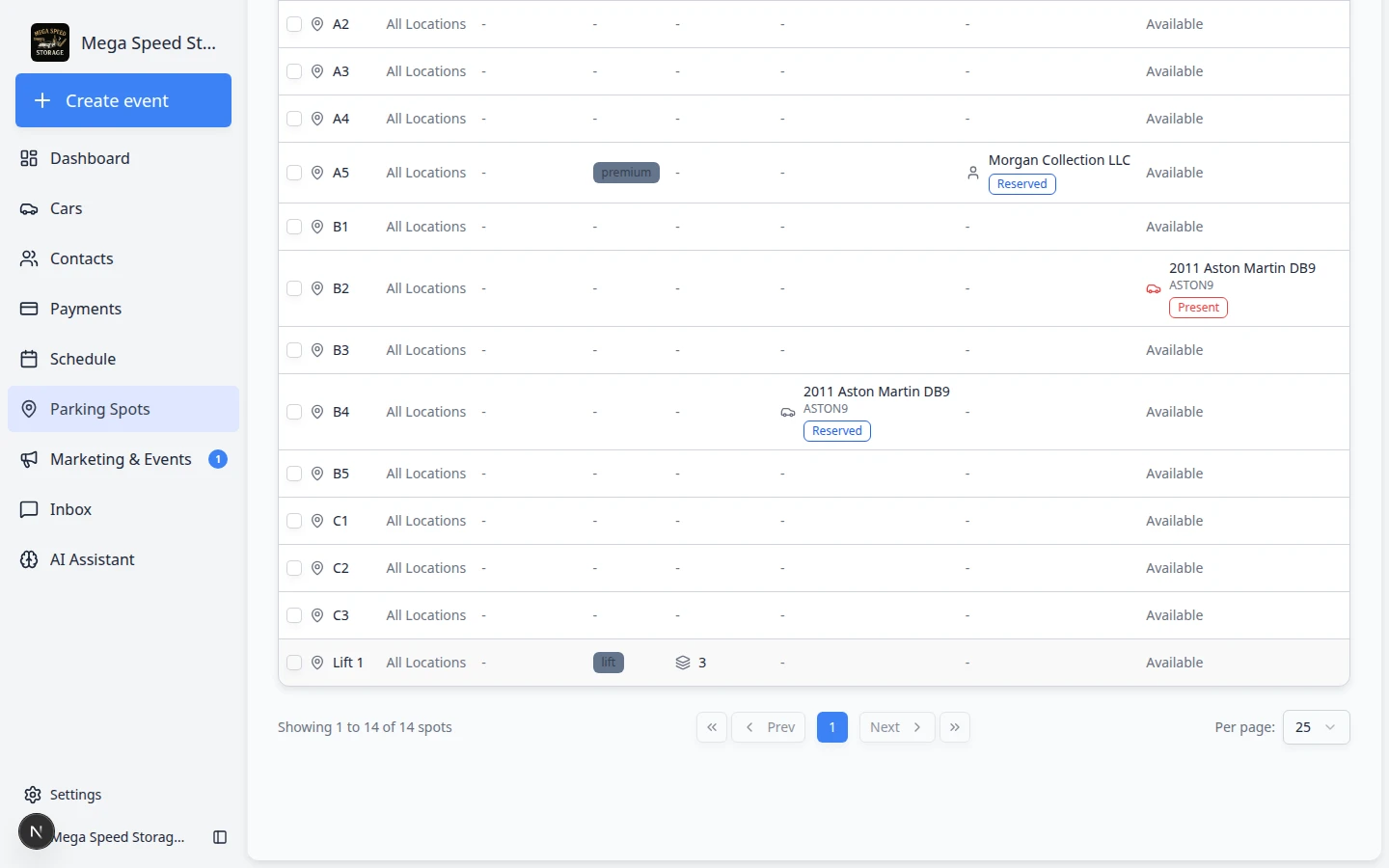Click the ASTON9 plate text in B2 row

(1191, 285)
